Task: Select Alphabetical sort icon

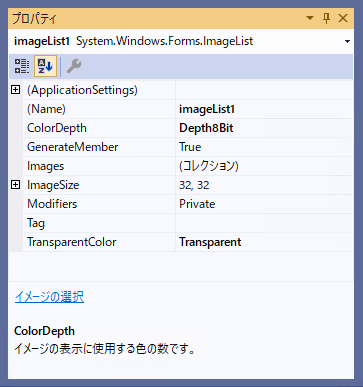Action: click(45, 66)
